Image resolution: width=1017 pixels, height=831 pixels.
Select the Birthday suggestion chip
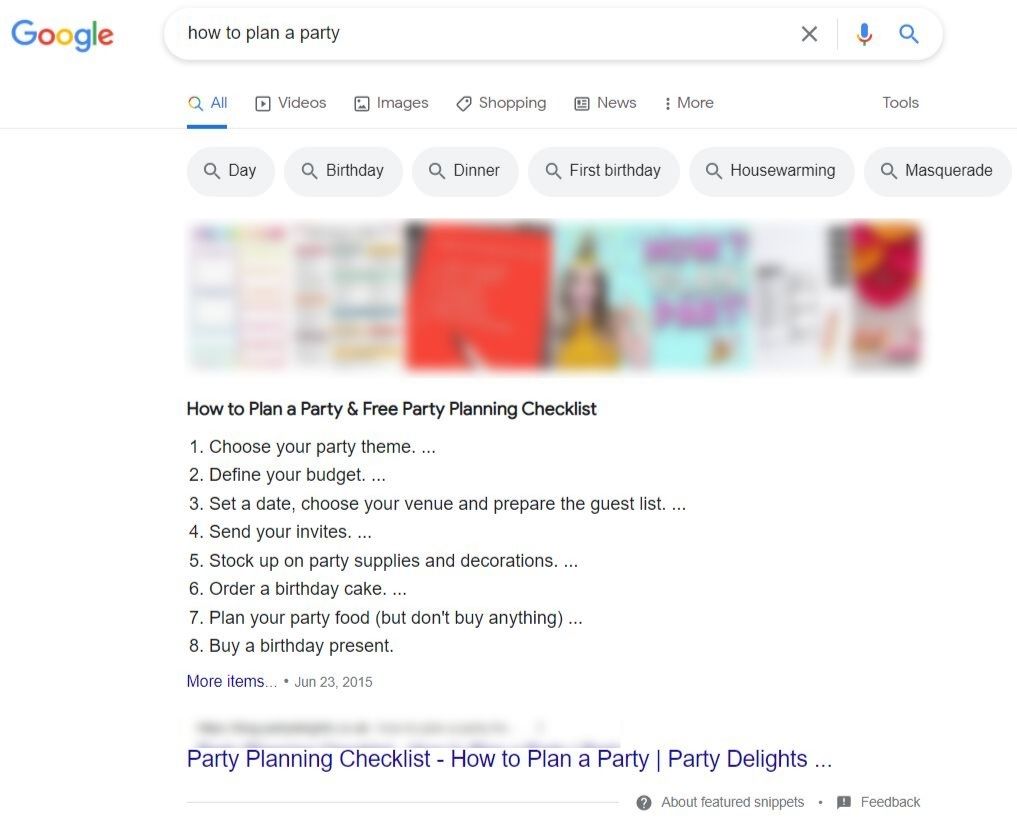tap(344, 170)
